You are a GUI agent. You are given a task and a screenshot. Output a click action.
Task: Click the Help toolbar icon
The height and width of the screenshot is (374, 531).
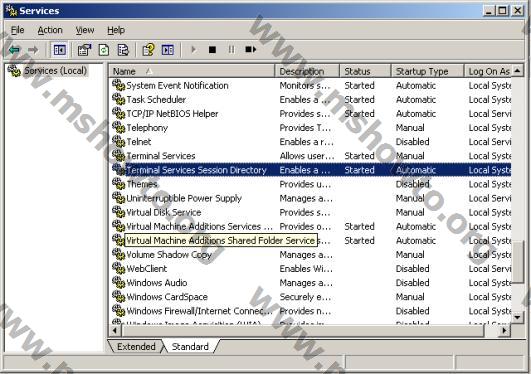(148, 50)
